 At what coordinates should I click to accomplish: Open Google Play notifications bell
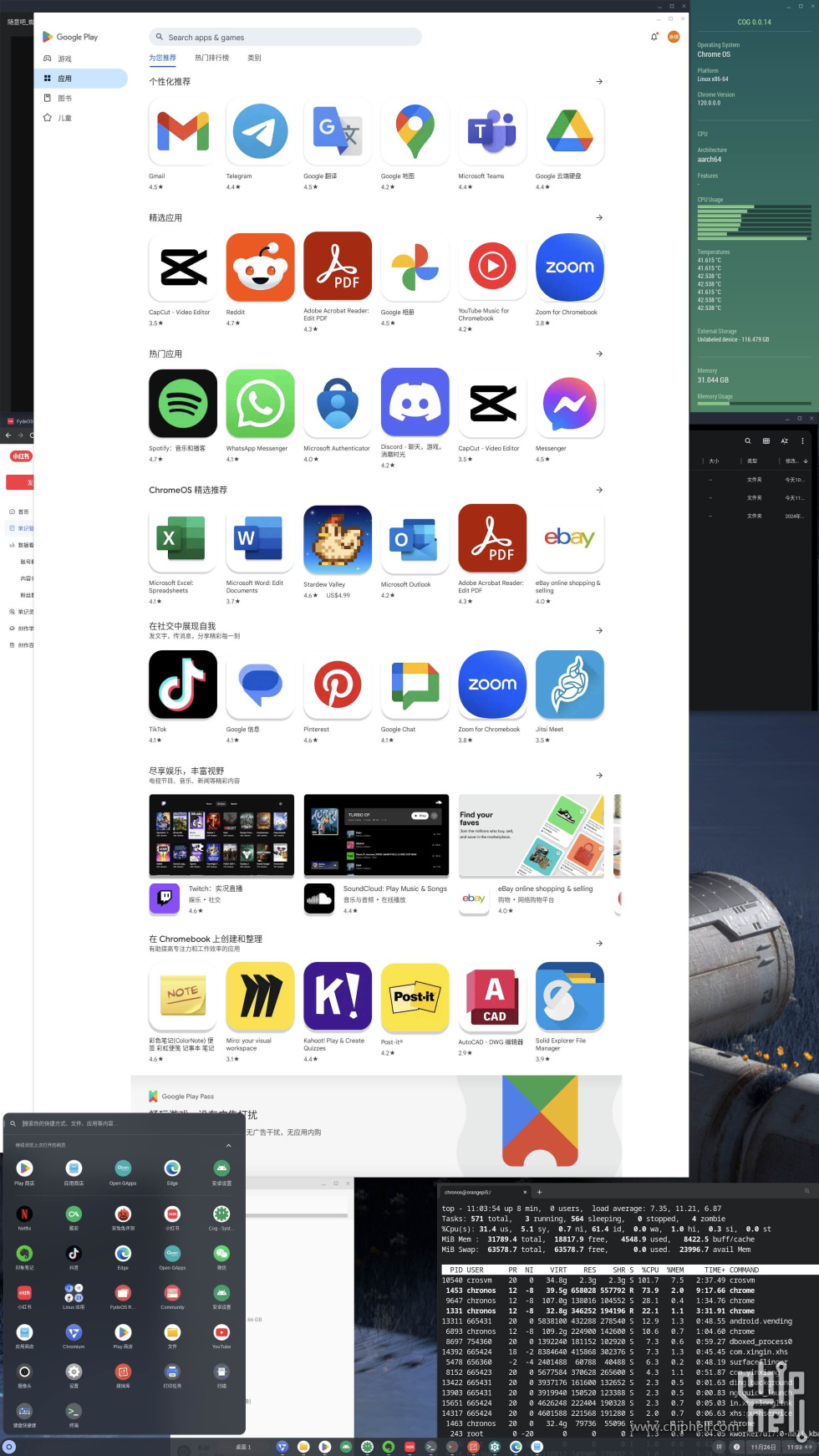(x=654, y=37)
